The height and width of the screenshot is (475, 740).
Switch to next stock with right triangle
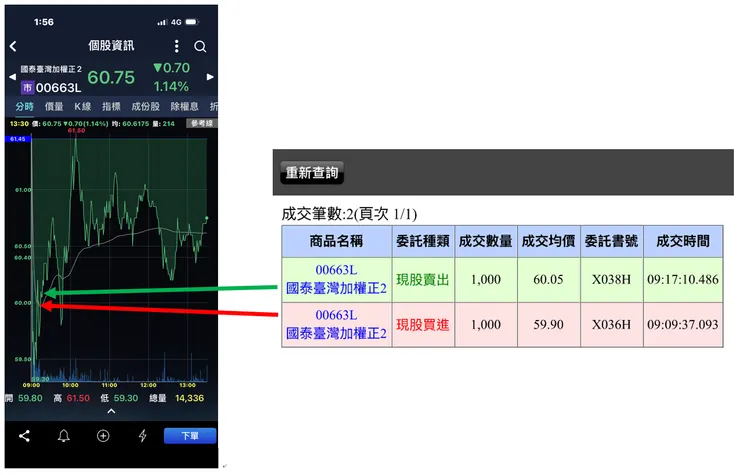point(210,76)
